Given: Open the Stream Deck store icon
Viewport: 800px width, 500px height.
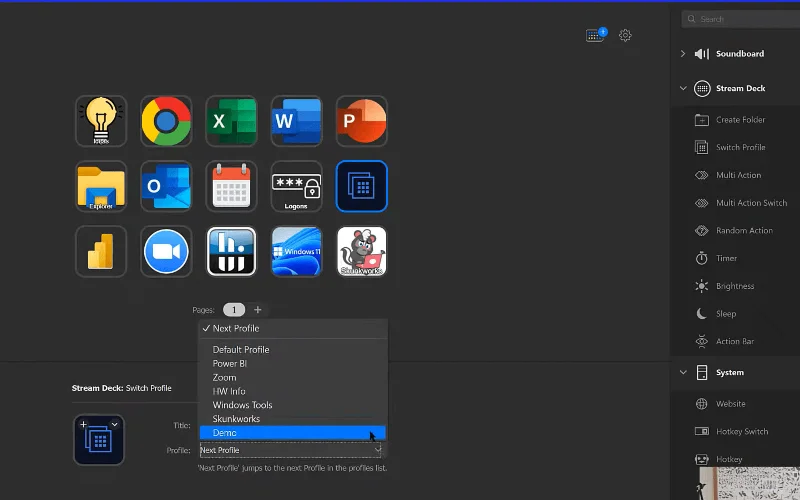Looking at the screenshot, I should point(596,35).
